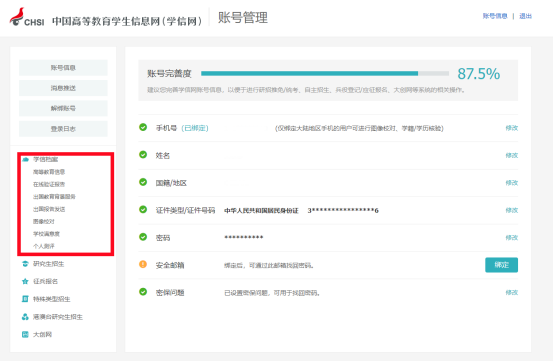Open the 登录日志 tab
Screen dimensions: 553x361
point(63,129)
